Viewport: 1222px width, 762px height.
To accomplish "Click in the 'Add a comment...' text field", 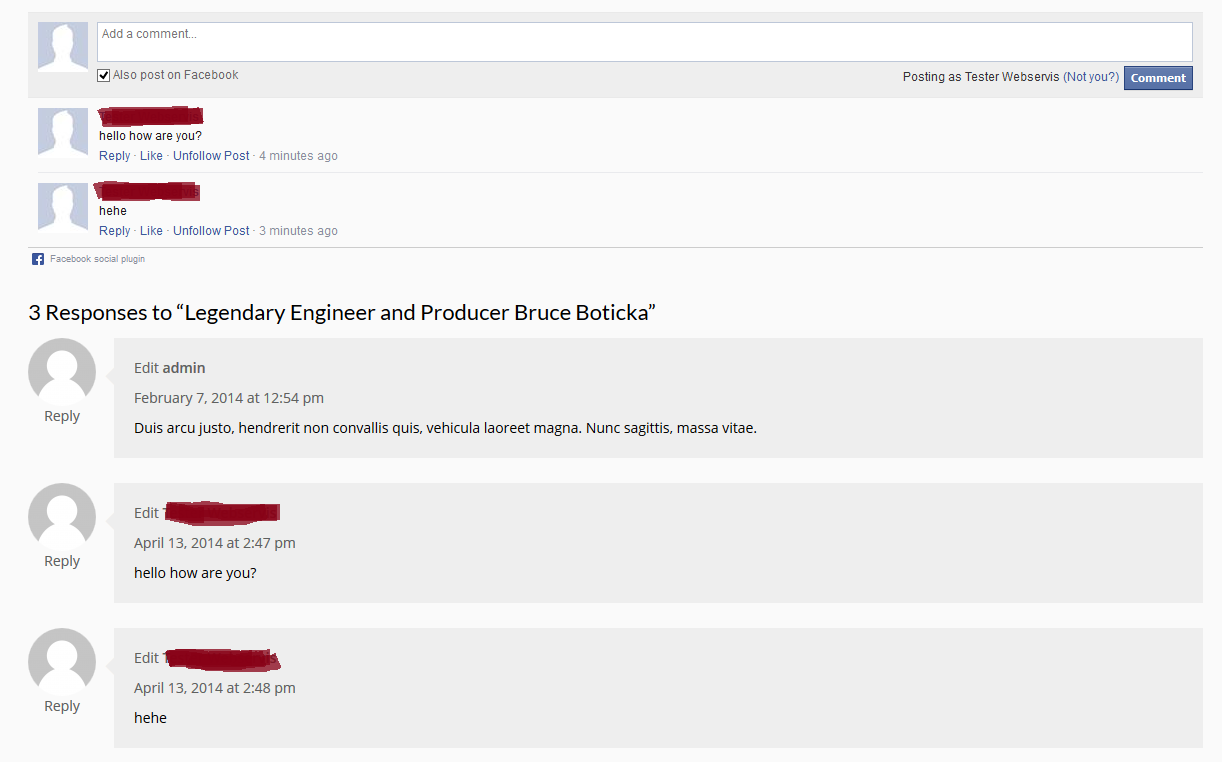I will pyautogui.click(x=644, y=42).
